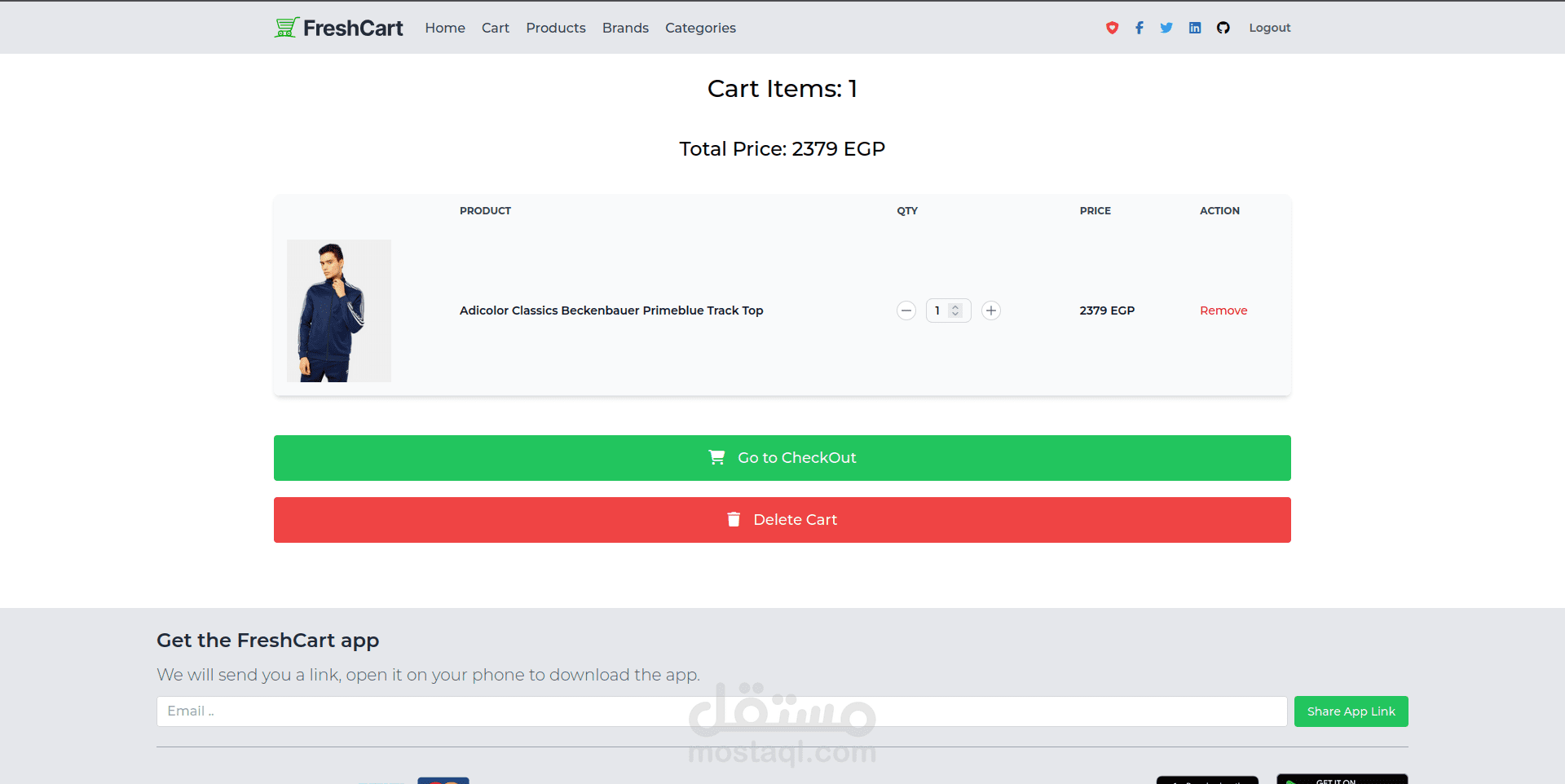Open the Categories nav link

tap(700, 28)
